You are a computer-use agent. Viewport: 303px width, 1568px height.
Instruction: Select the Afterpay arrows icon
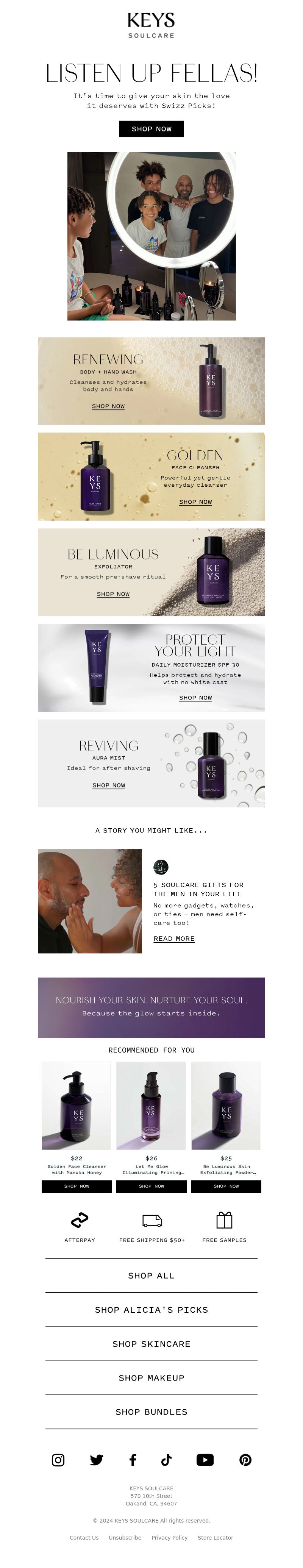coord(80,1220)
